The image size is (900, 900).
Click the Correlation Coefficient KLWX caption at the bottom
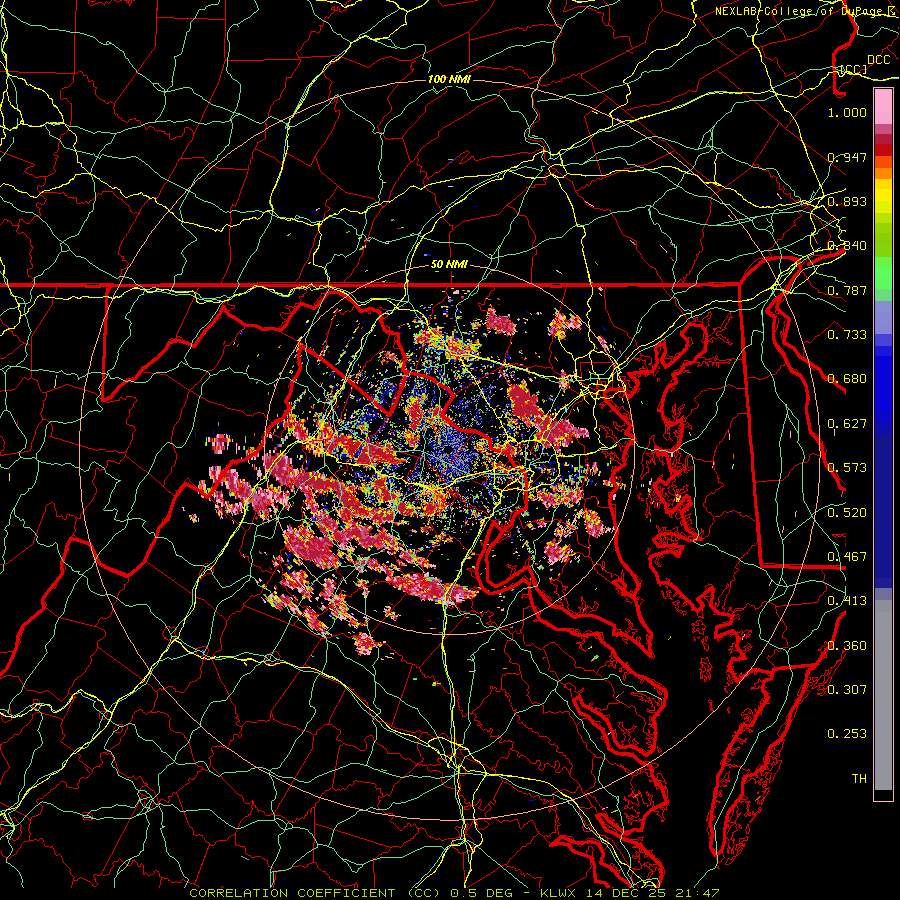(454, 893)
